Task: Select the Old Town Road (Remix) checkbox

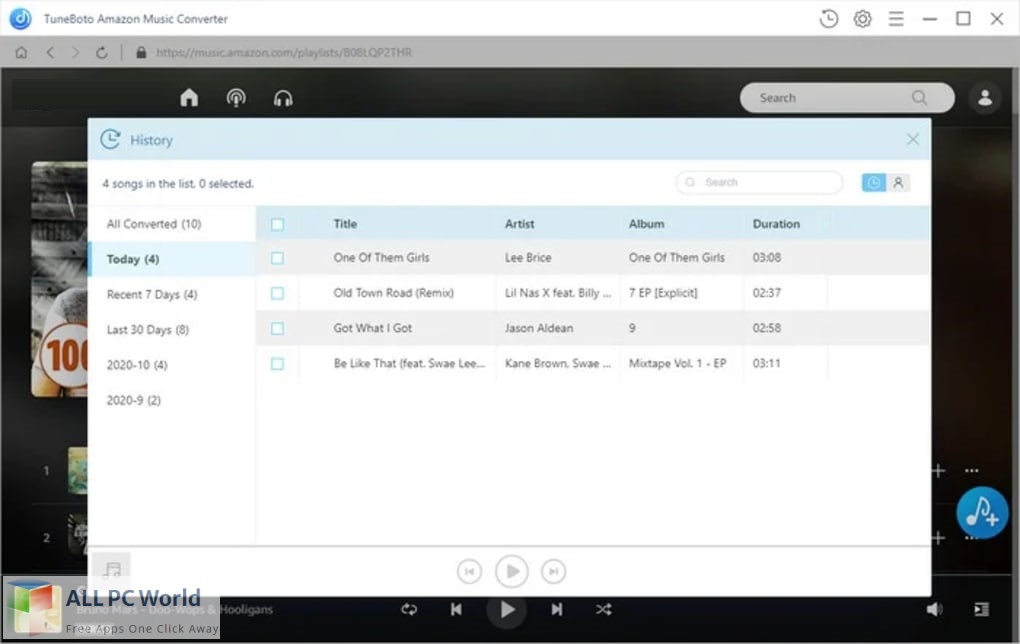Action: [x=277, y=293]
